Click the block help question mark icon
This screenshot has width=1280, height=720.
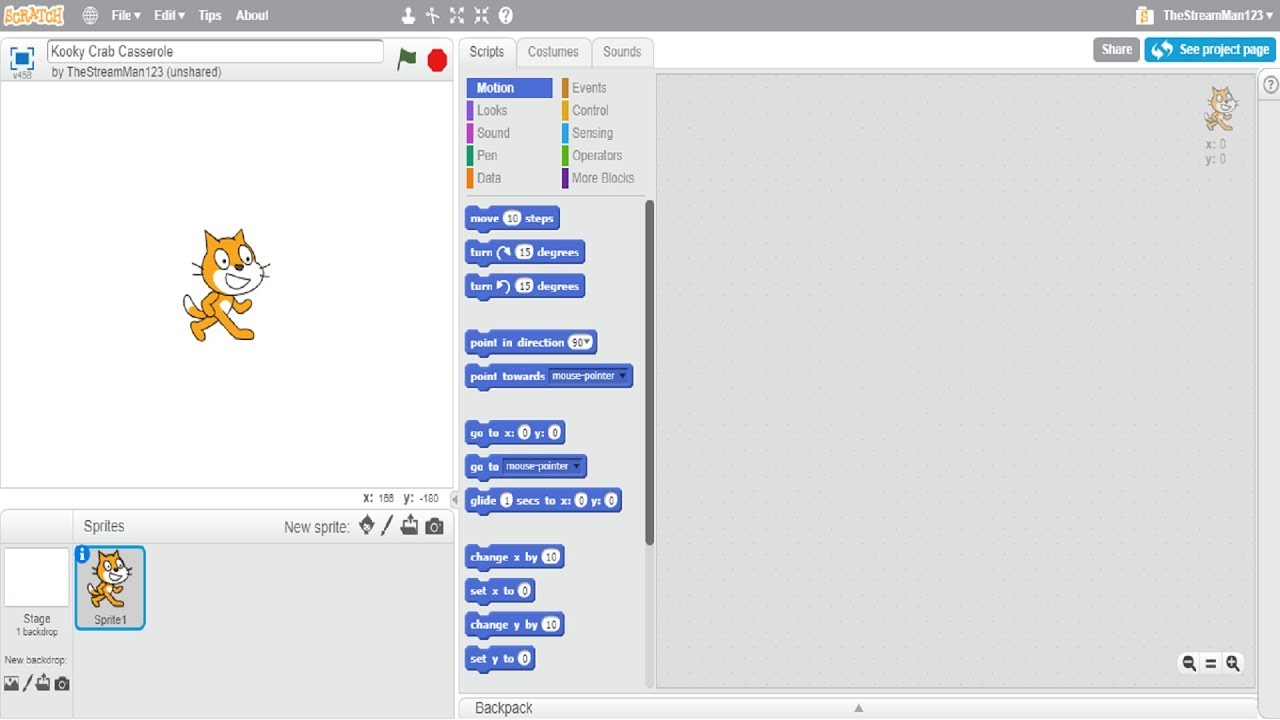click(506, 15)
